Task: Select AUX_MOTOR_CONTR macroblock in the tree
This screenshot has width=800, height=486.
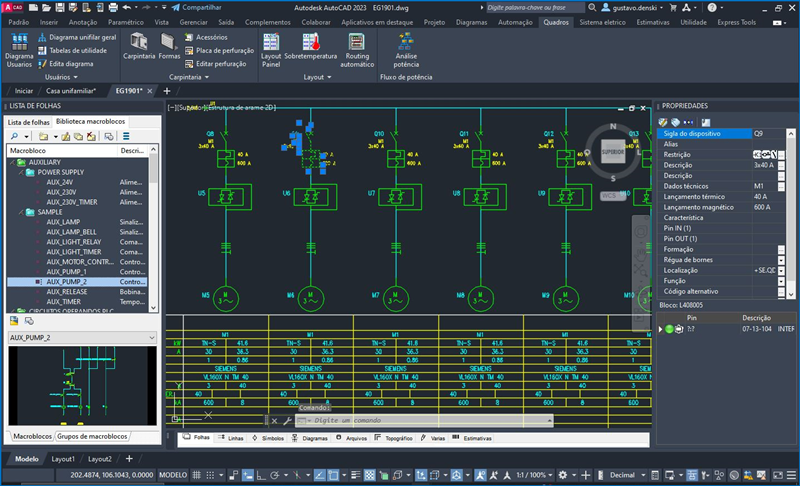Action: coord(80,261)
